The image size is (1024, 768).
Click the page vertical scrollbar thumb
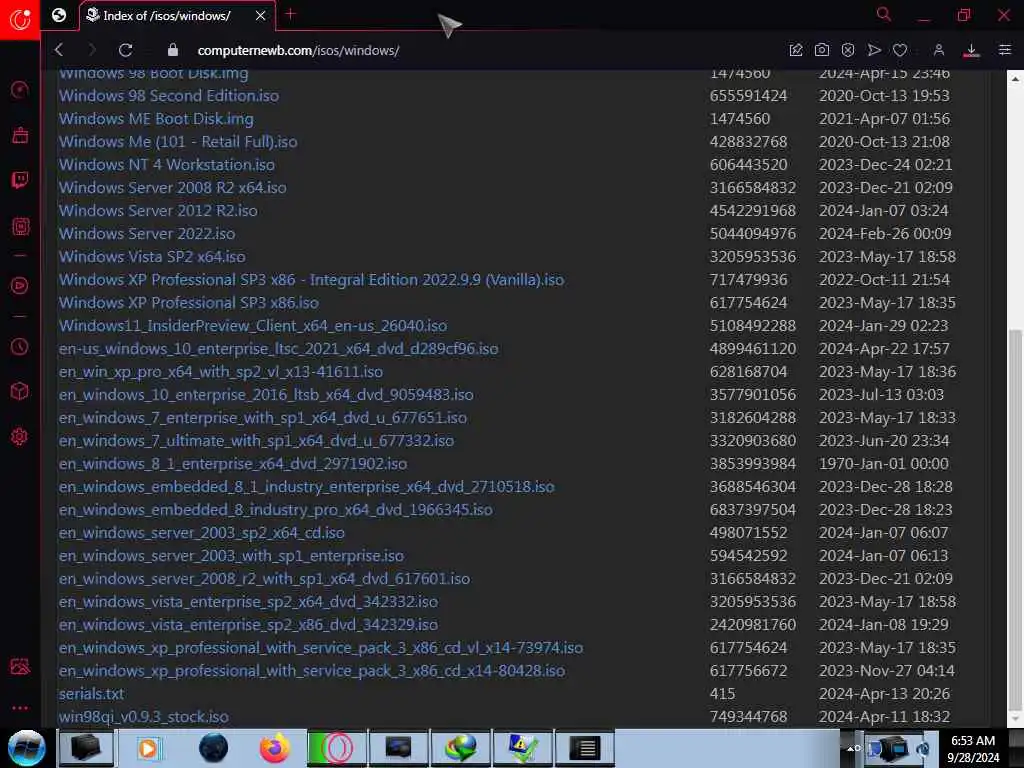[1015, 519]
